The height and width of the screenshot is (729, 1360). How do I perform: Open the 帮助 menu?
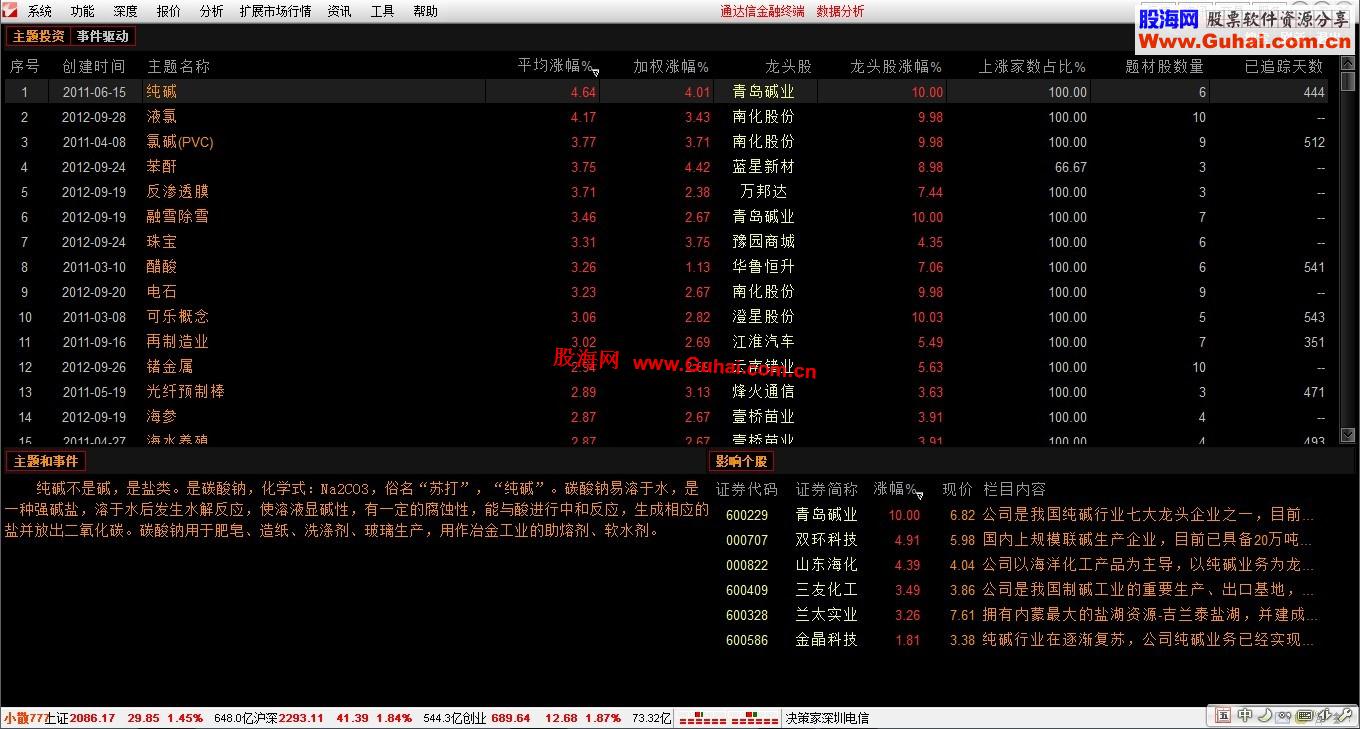click(x=425, y=11)
